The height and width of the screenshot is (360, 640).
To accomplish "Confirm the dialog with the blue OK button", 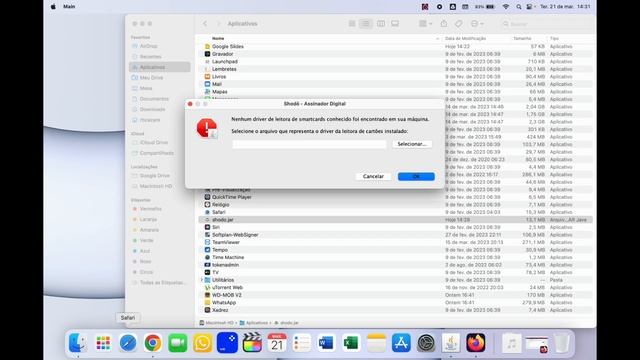I will tap(416, 176).
